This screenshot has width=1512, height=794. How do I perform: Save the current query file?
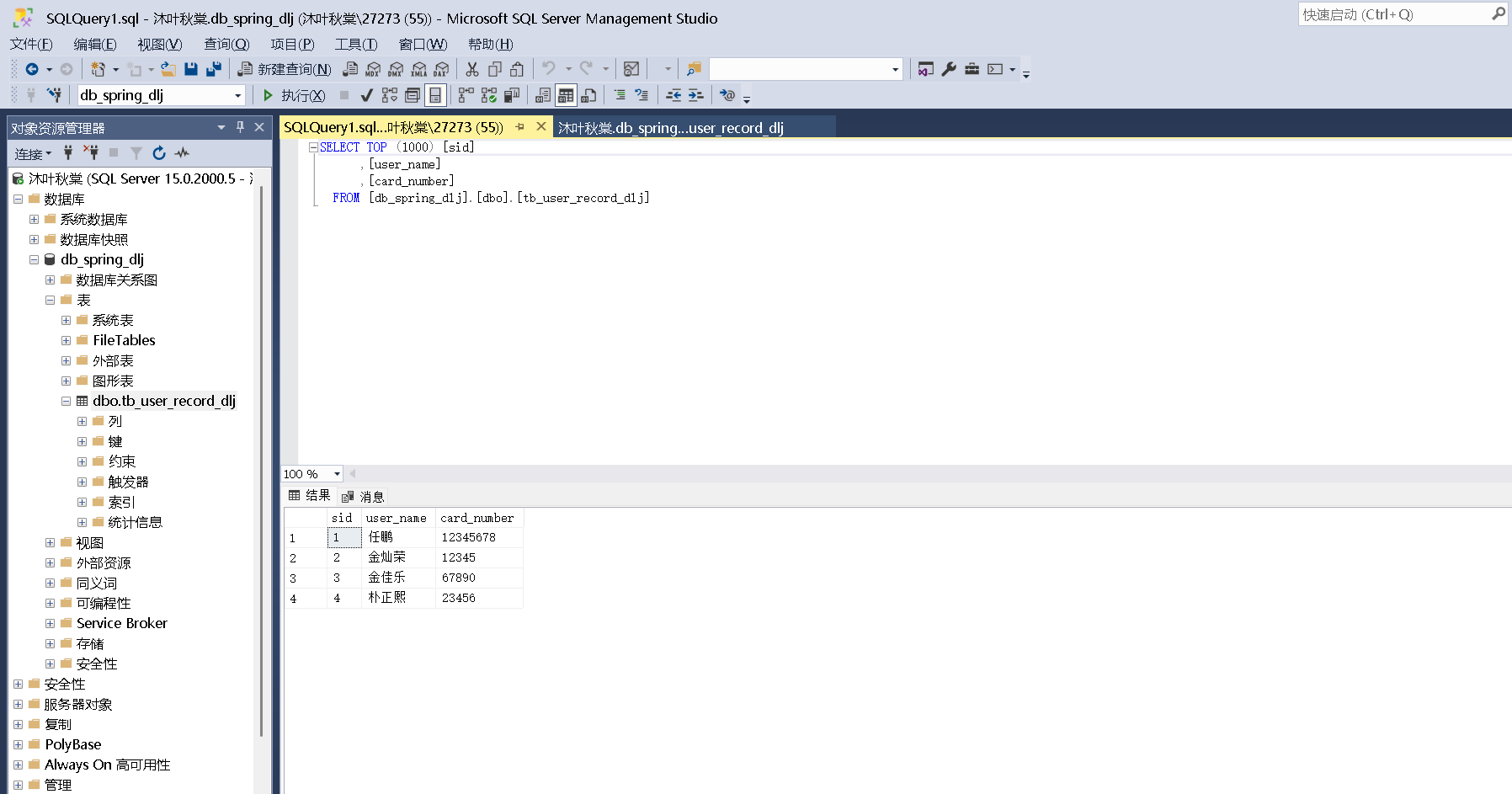pos(191,69)
